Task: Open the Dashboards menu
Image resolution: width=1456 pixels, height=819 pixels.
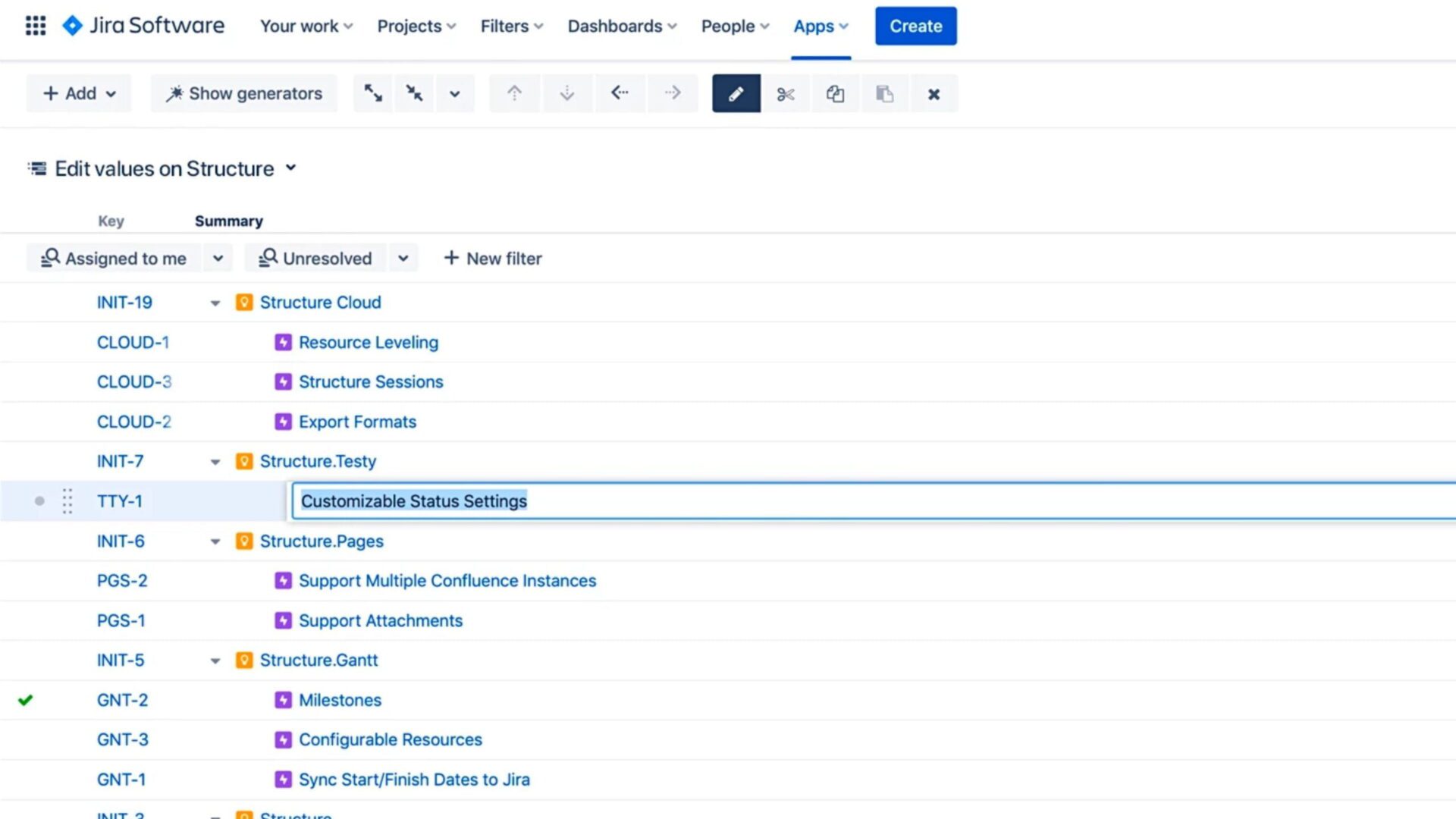Action: tap(621, 26)
